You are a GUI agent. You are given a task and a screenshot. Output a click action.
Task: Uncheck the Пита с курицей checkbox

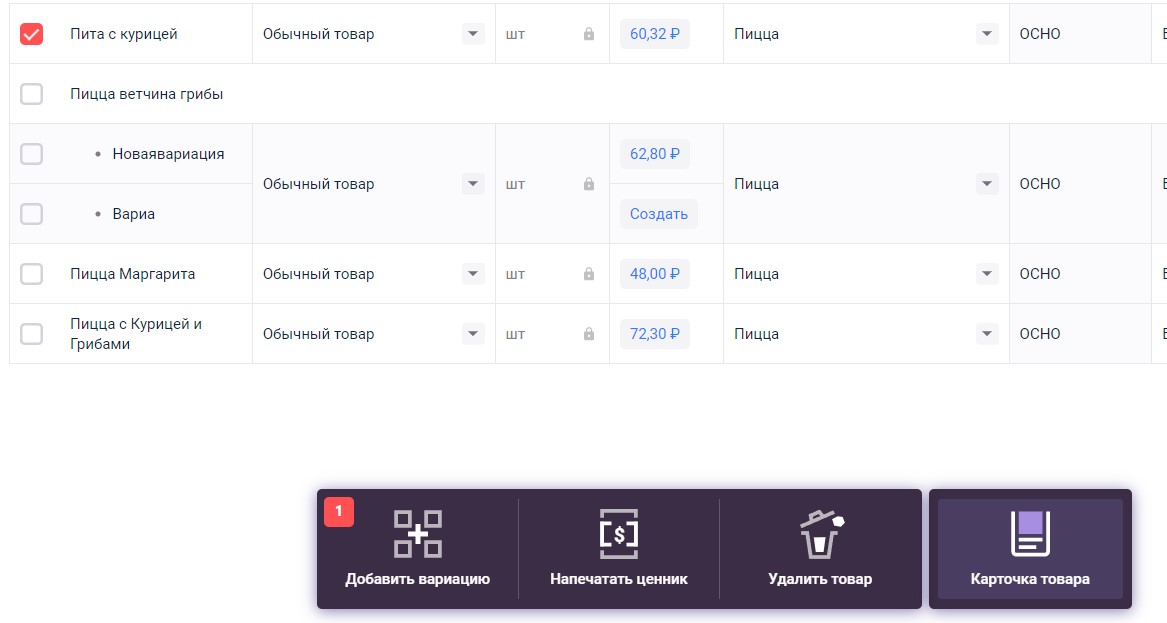tap(31, 34)
